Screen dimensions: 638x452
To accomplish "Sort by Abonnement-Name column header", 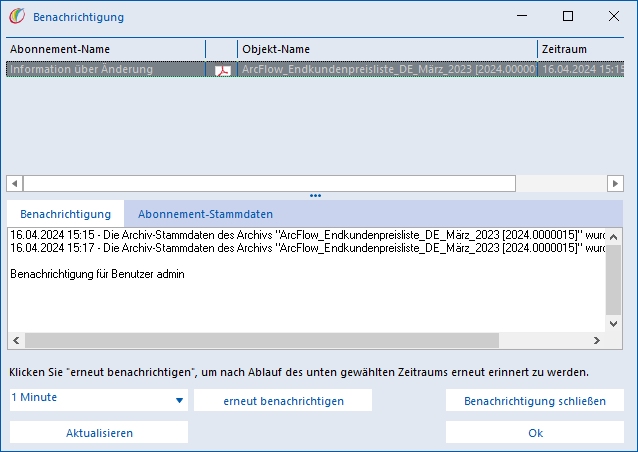I will click(106, 49).
